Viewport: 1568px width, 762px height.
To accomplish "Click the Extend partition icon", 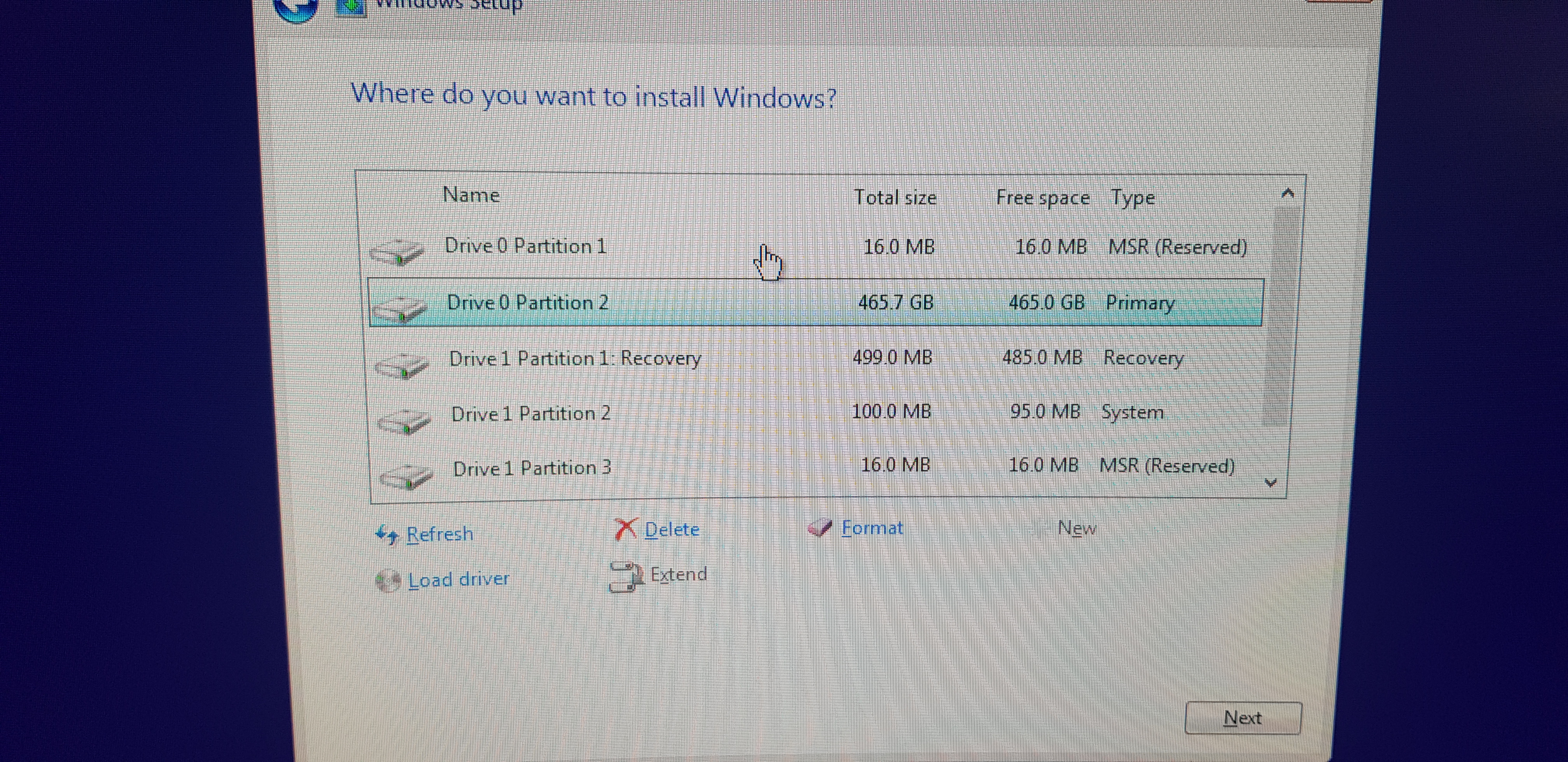I will 626,577.
